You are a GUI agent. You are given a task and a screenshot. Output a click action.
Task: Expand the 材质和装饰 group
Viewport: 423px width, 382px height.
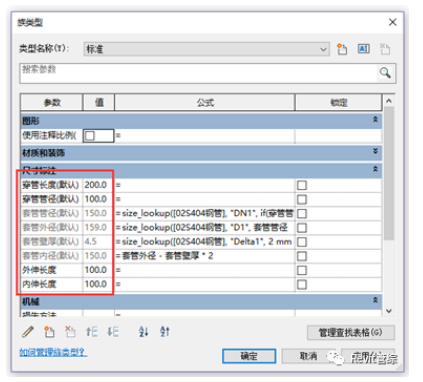click(x=375, y=151)
